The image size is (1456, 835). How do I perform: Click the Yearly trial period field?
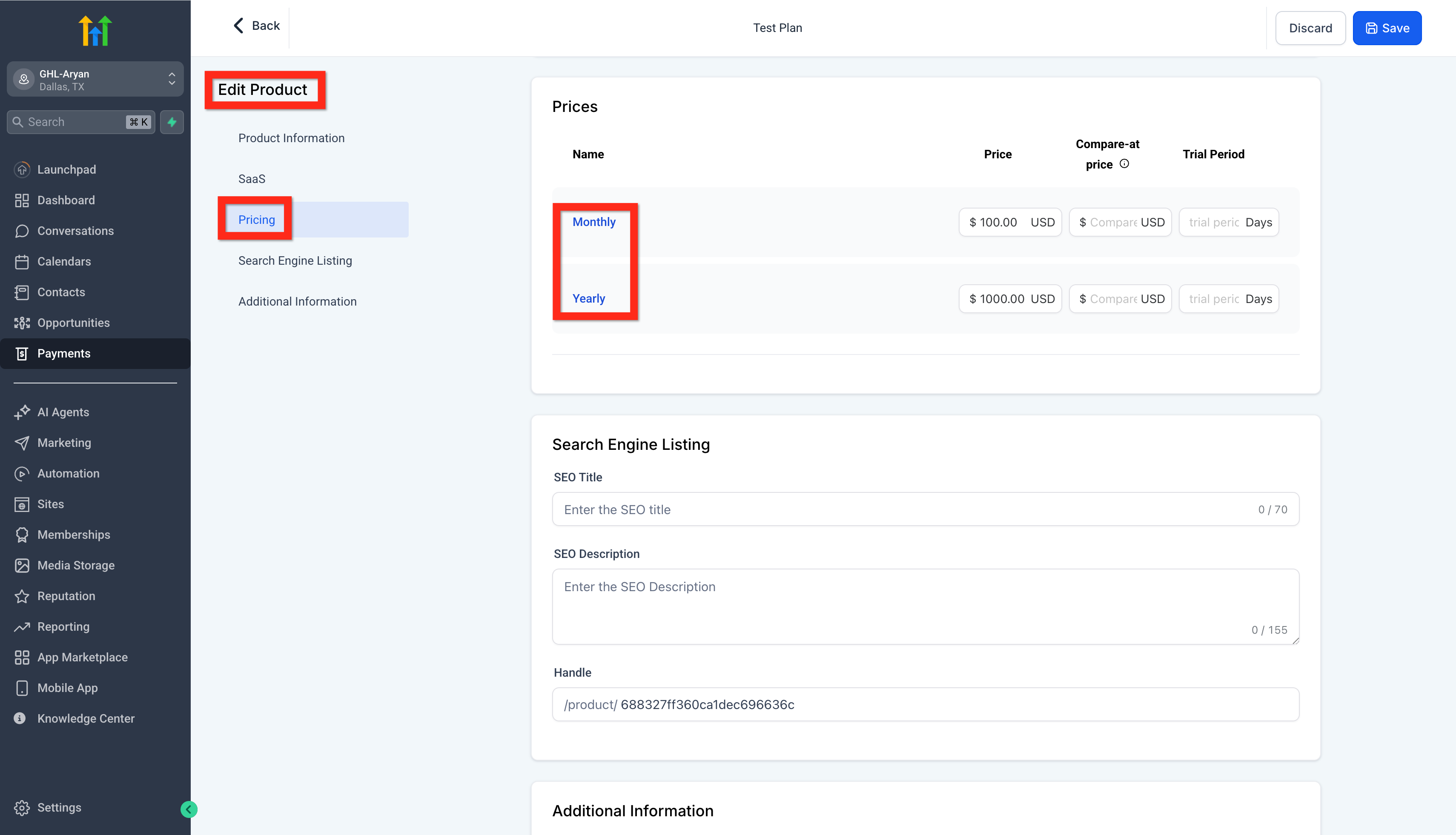pyautogui.click(x=1213, y=299)
